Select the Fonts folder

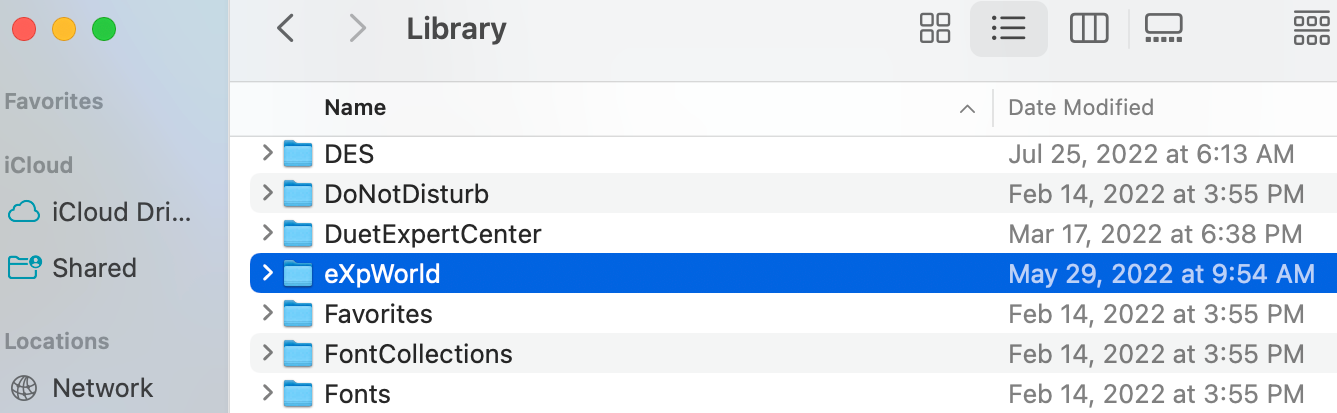pos(357,394)
